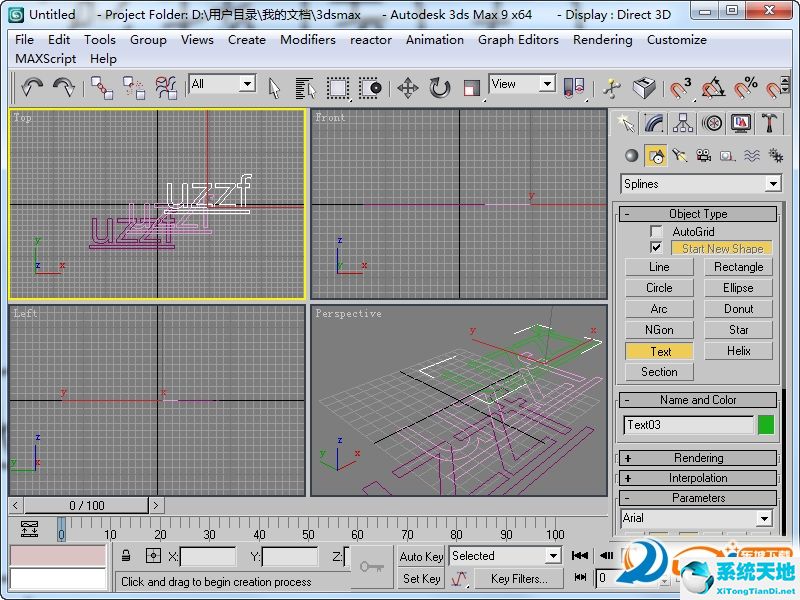Open the Modifiers menu
The width and height of the screenshot is (800, 600).
point(308,40)
